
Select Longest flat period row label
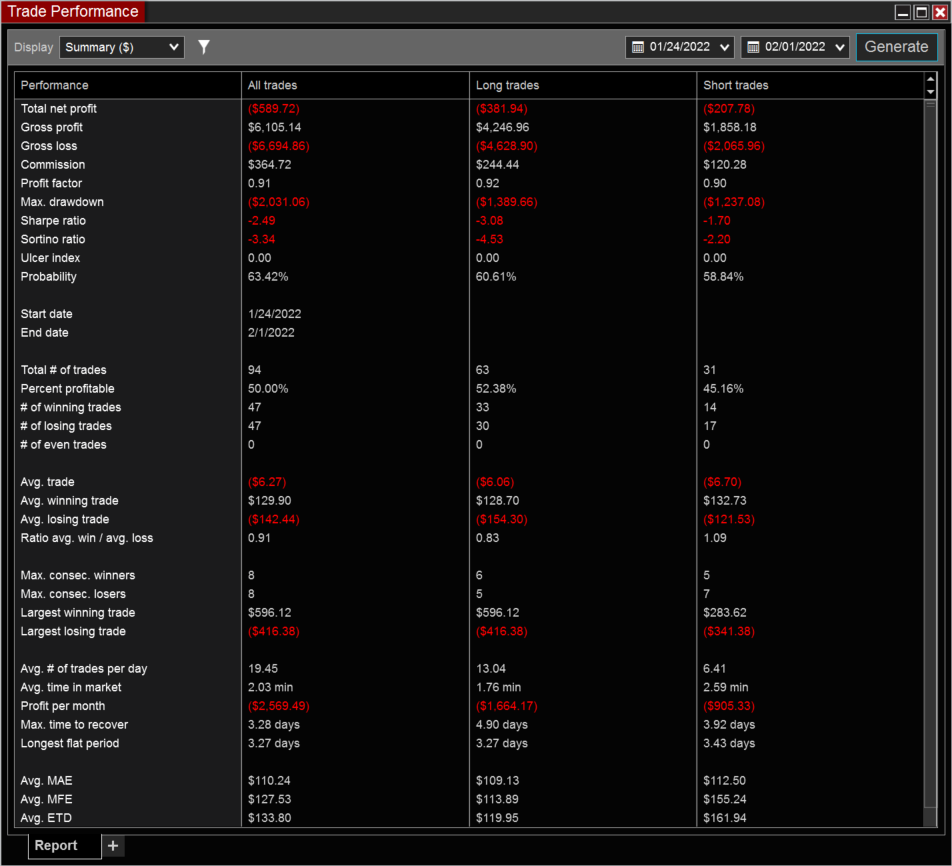pyautogui.click(x=70, y=743)
